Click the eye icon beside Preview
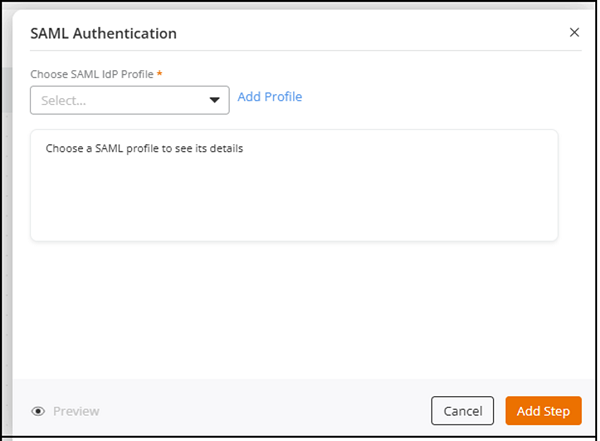 pos(39,411)
